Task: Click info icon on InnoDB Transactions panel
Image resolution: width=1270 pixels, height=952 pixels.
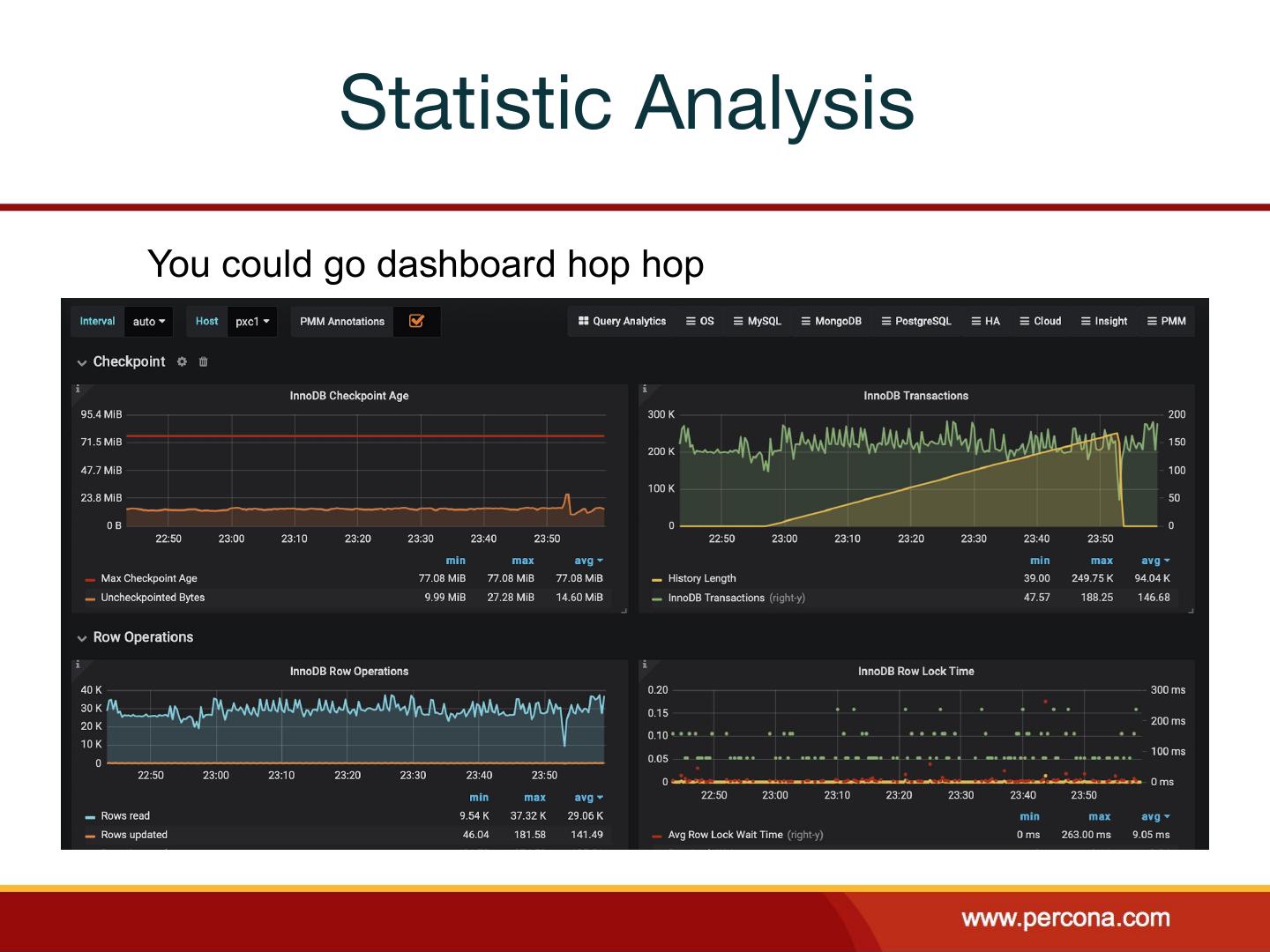Action: (x=645, y=389)
